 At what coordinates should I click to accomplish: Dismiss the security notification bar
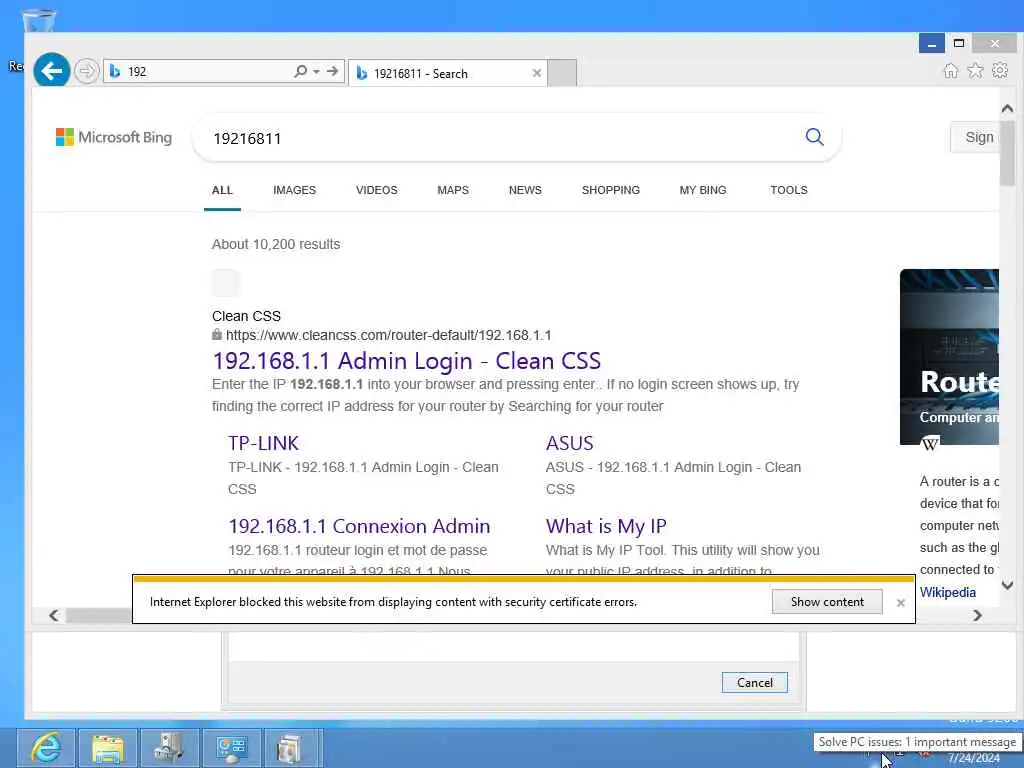pos(901,603)
